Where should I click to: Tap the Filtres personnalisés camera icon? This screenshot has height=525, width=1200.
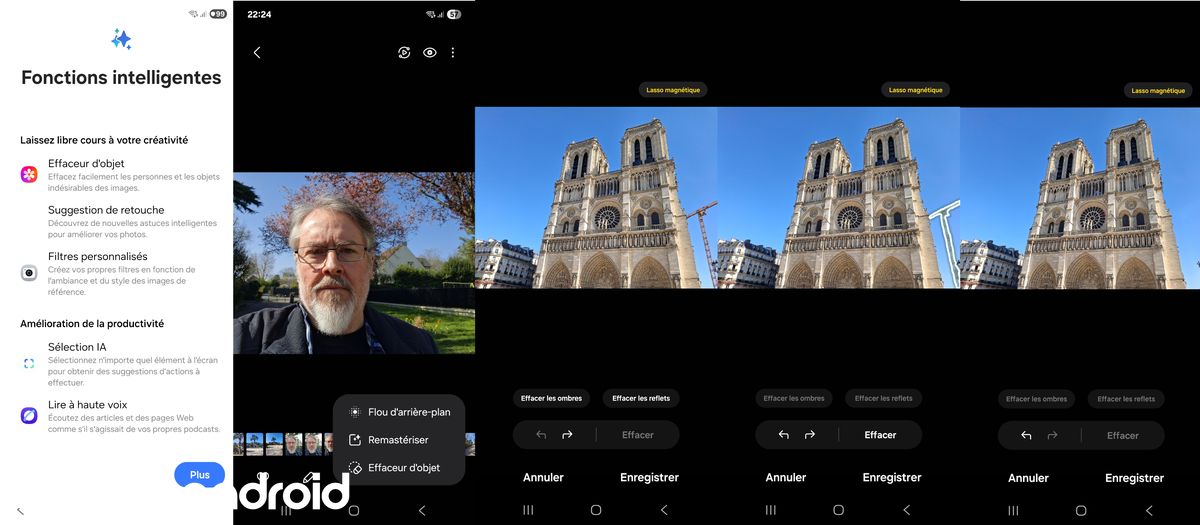(29, 273)
